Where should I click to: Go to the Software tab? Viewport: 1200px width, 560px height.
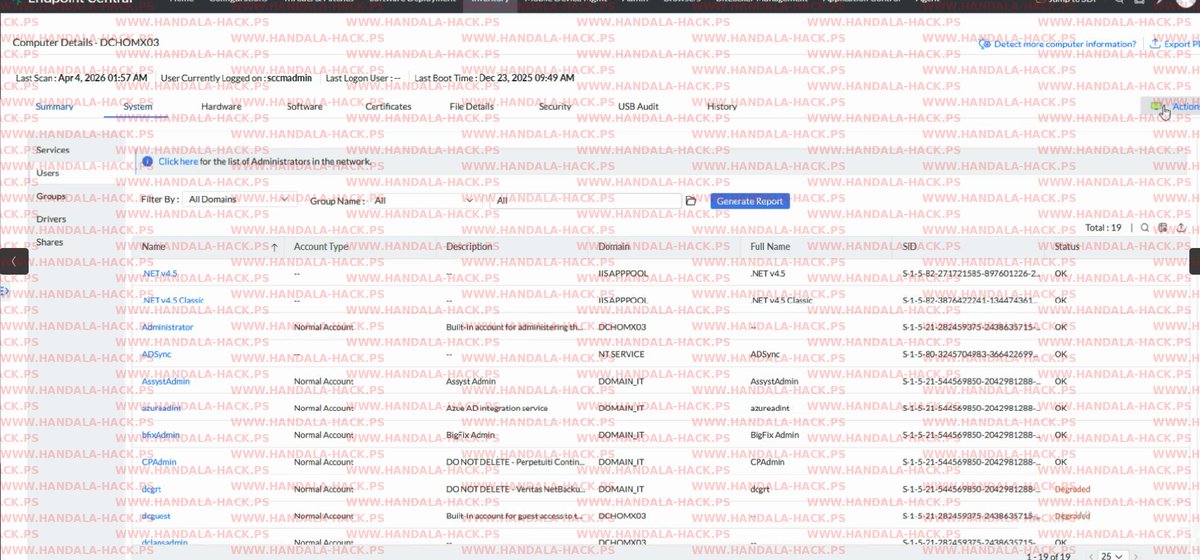coord(304,106)
